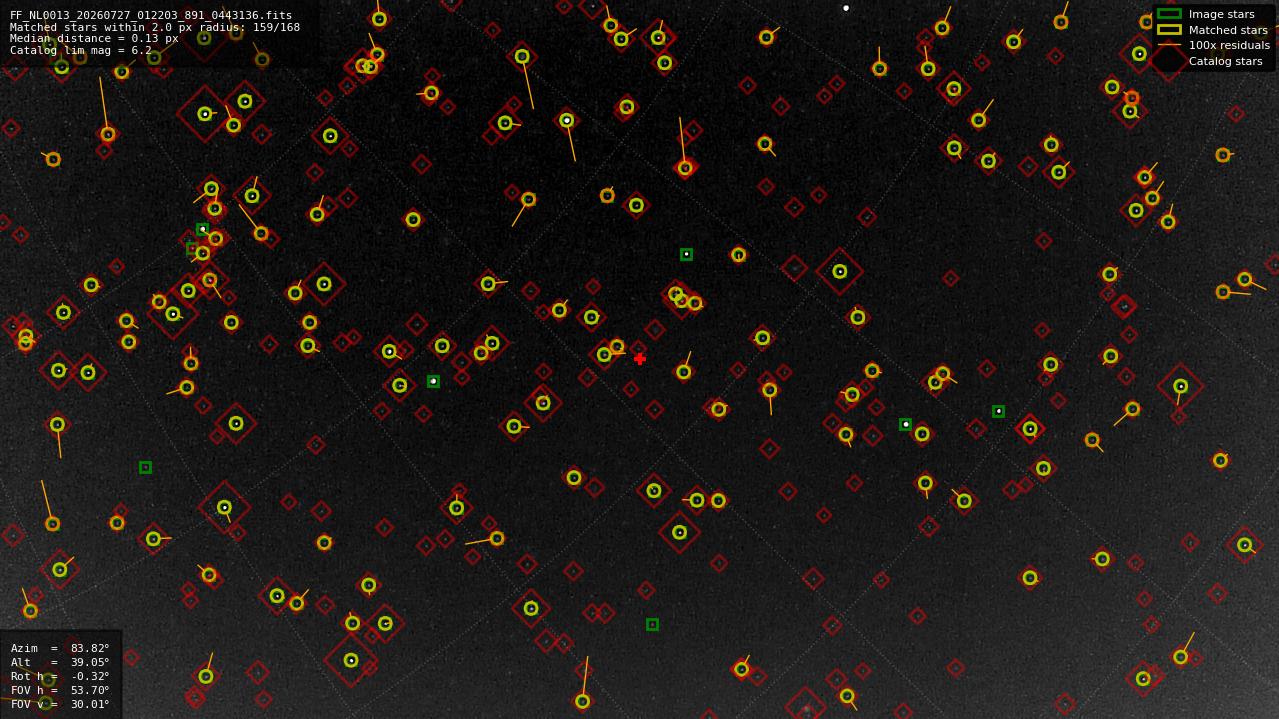This screenshot has width=1279, height=719.
Task: Click the 'Catalog stars' legend label
Action: click(x=1226, y=61)
